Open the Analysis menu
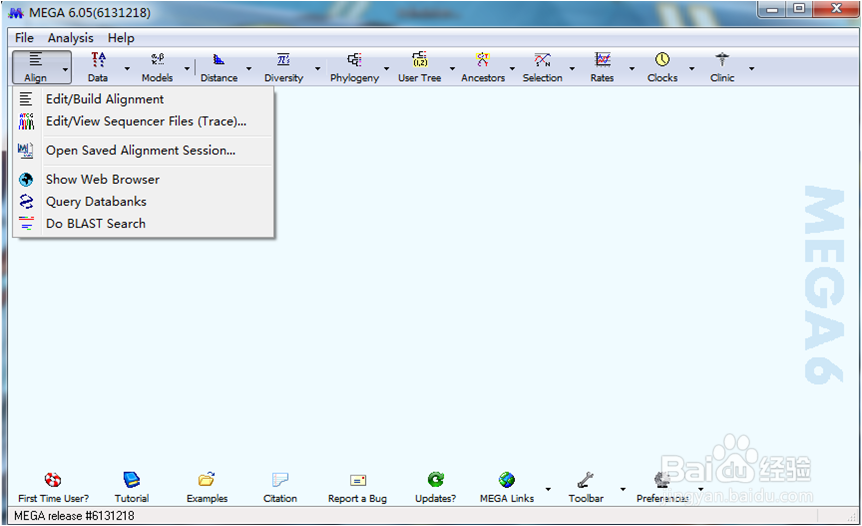 (x=70, y=38)
